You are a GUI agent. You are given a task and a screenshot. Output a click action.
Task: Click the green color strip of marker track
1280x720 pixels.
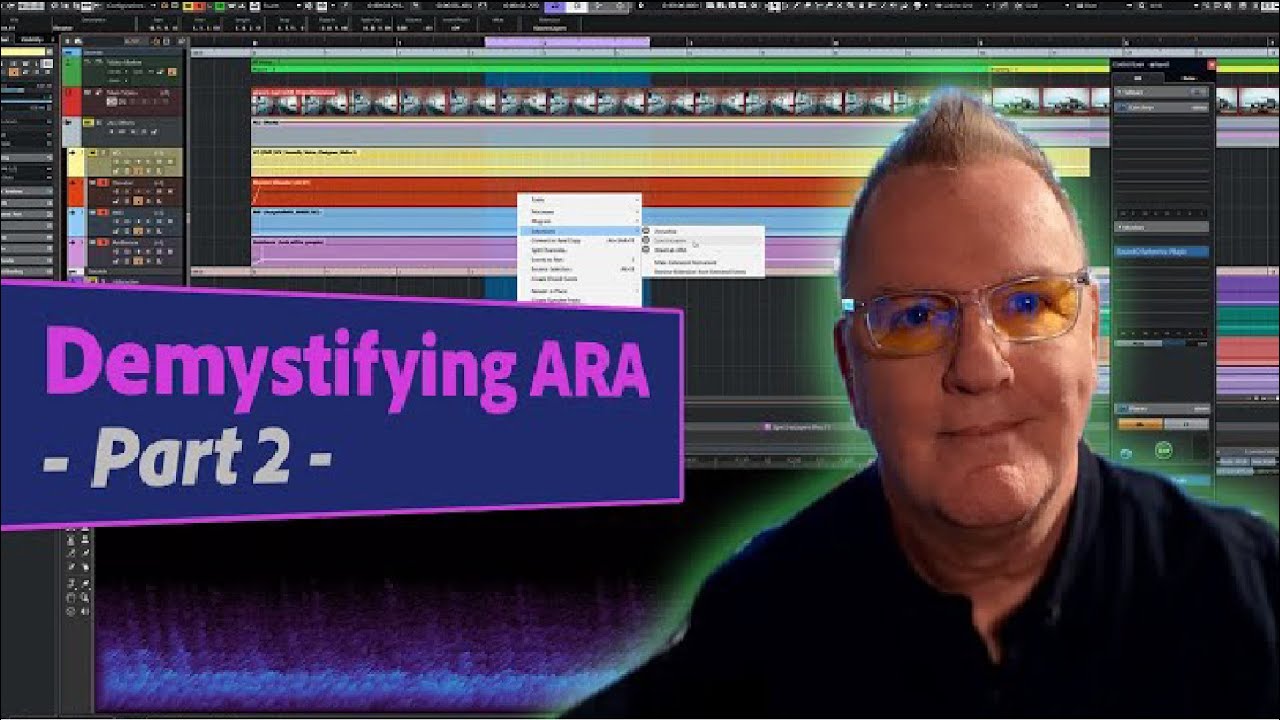pos(71,72)
